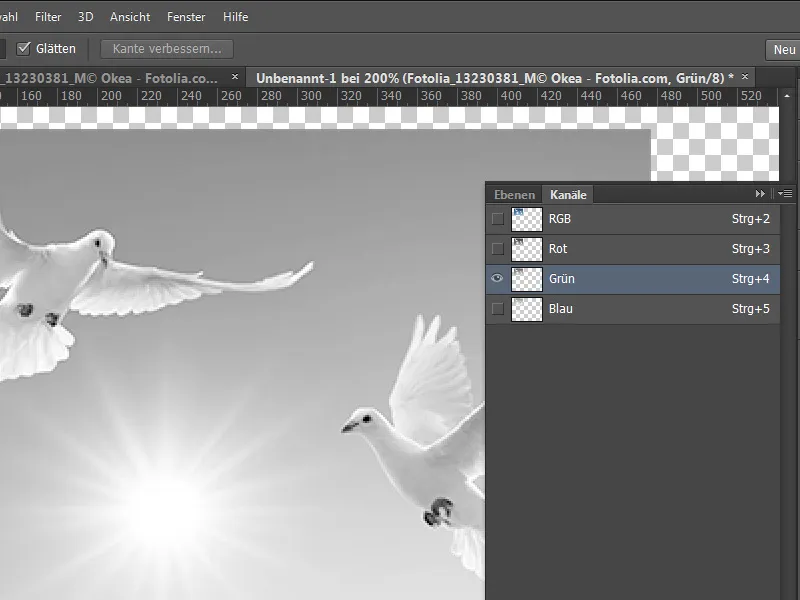
Task: Select the Grün channel name
Action: [562, 279]
